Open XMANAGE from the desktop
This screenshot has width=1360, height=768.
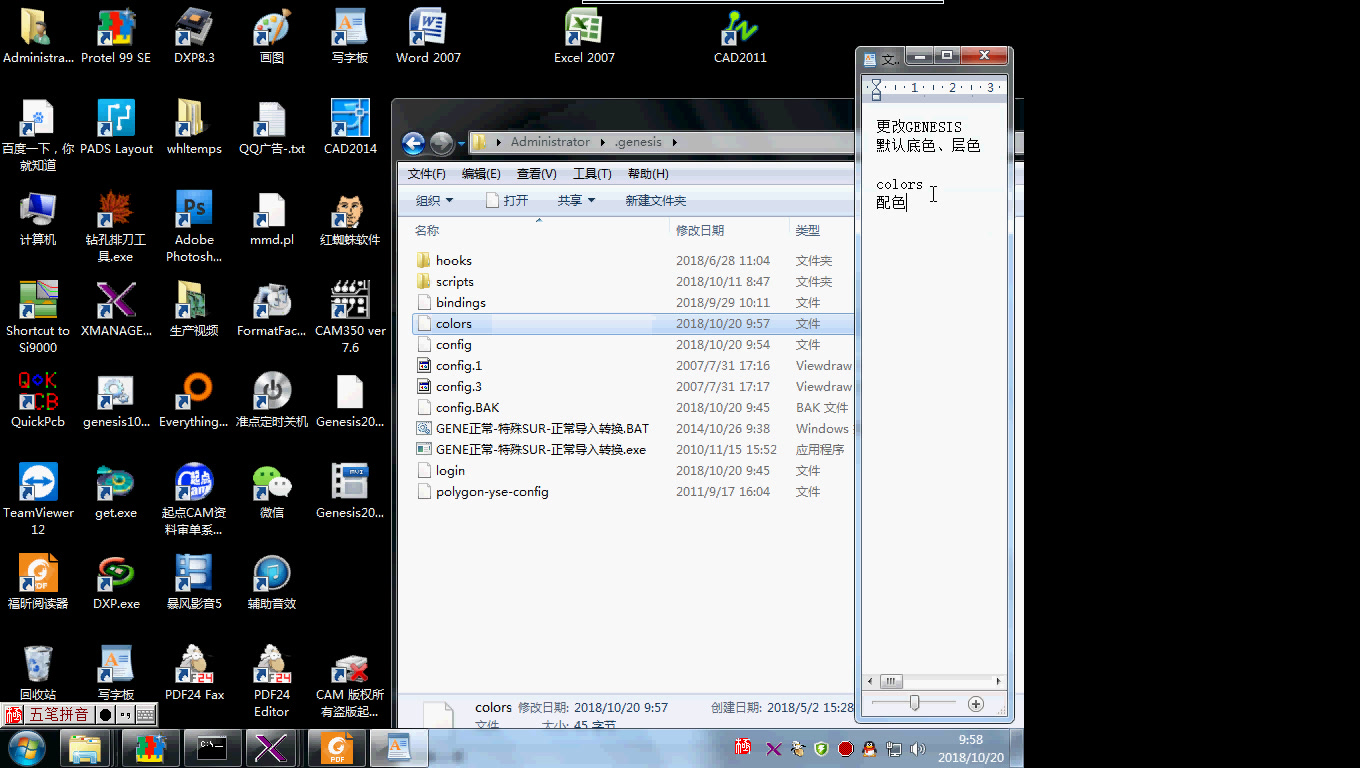[116, 300]
